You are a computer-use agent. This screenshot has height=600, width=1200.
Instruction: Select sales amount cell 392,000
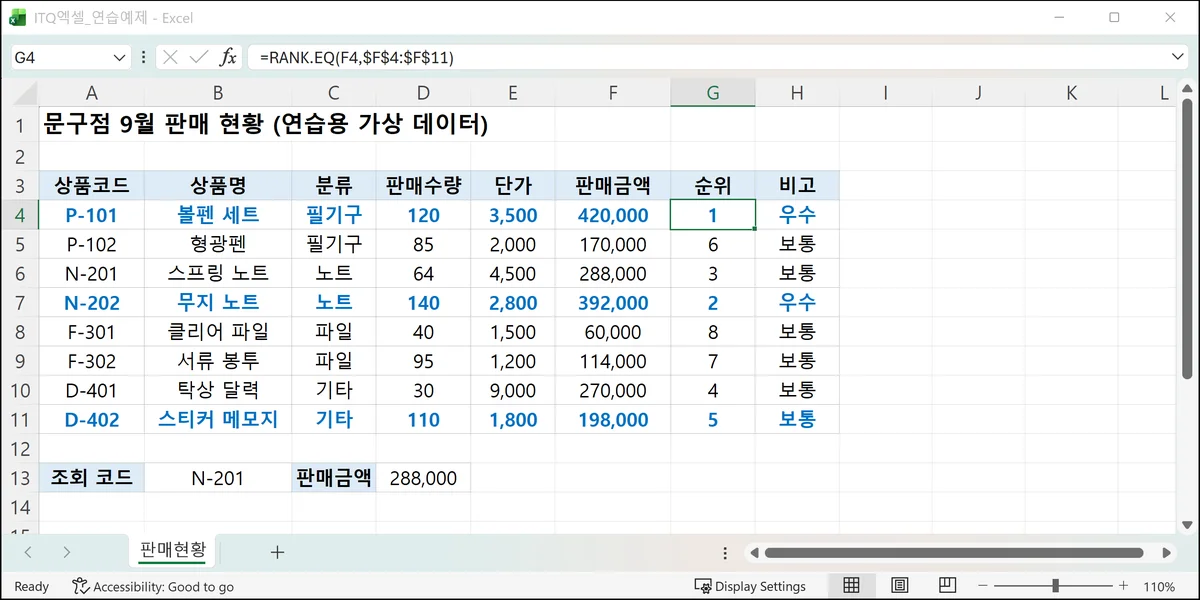click(x=613, y=302)
